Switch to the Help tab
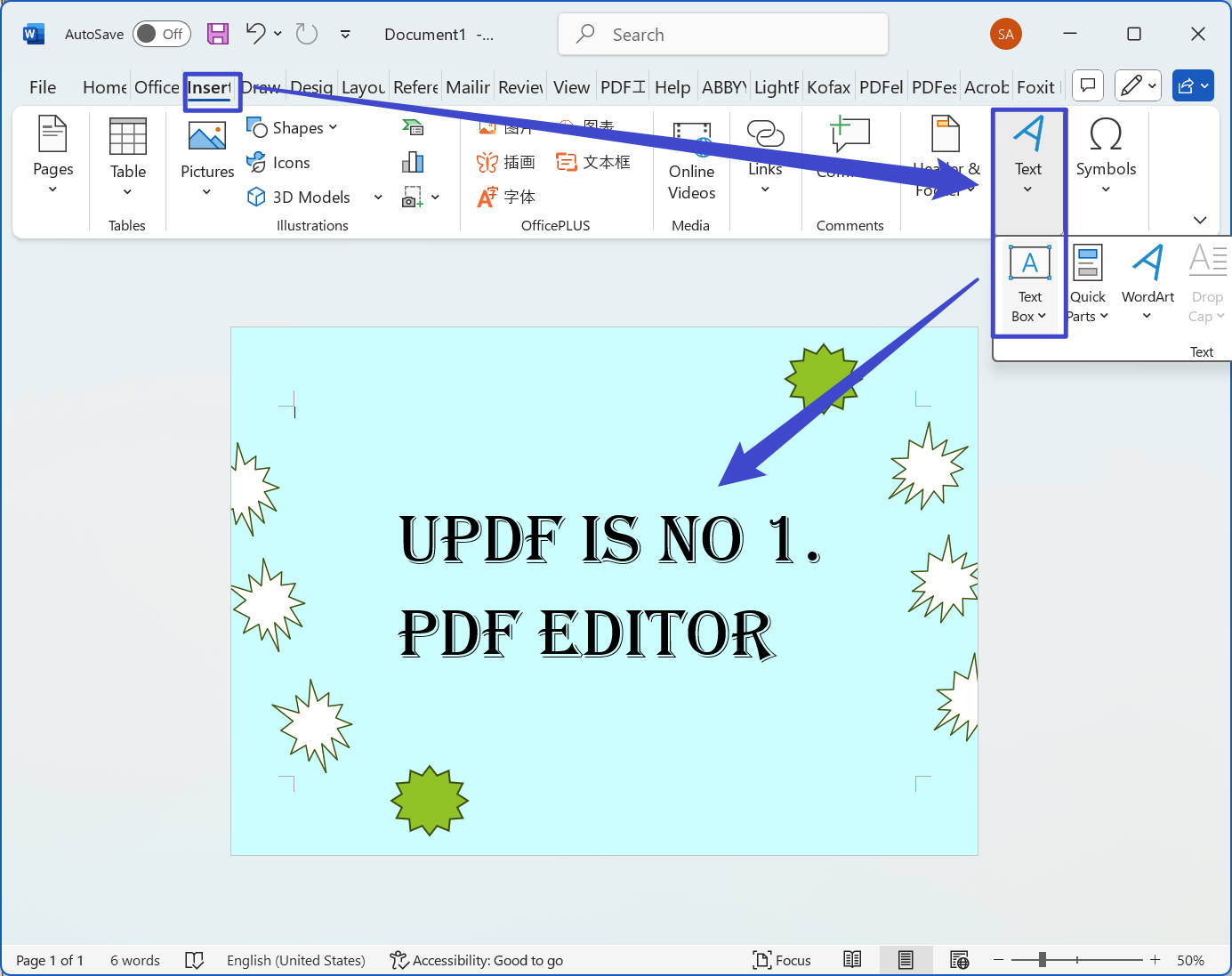 [x=672, y=87]
